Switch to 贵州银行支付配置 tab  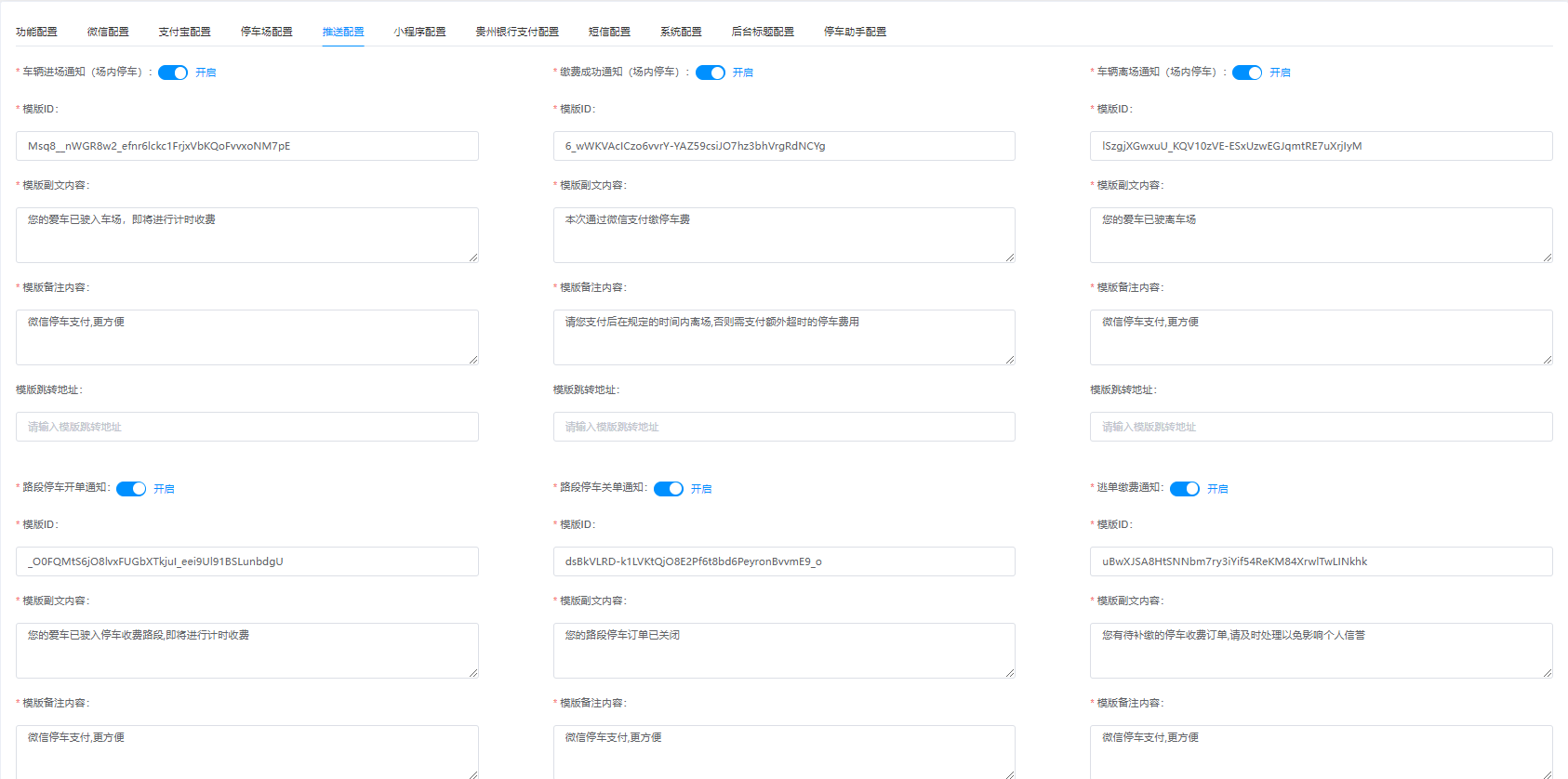coord(517,32)
